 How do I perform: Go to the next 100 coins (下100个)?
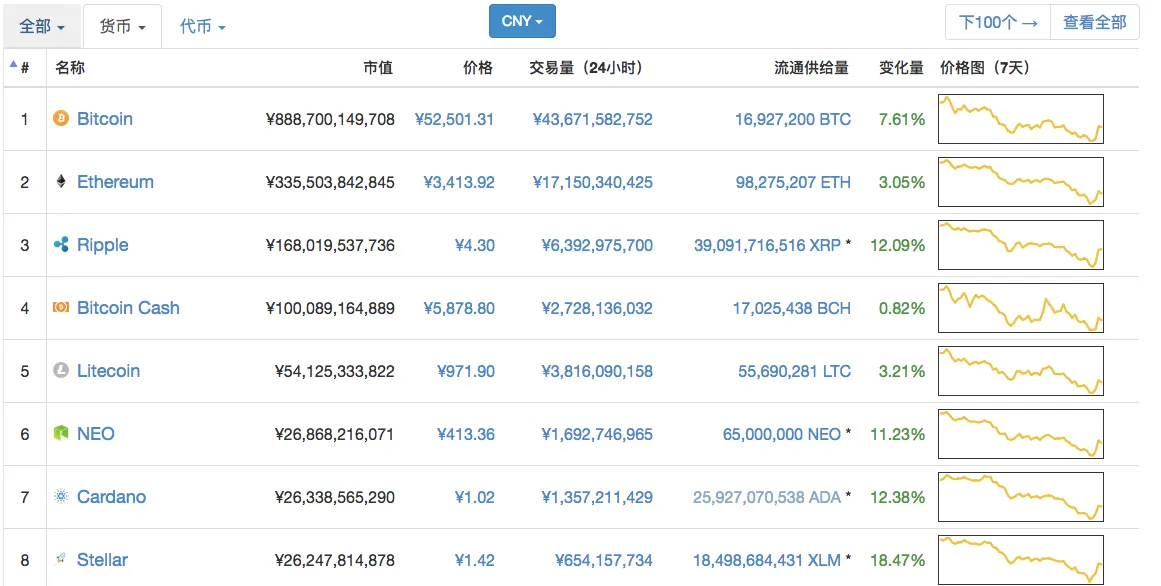(x=997, y=22)
